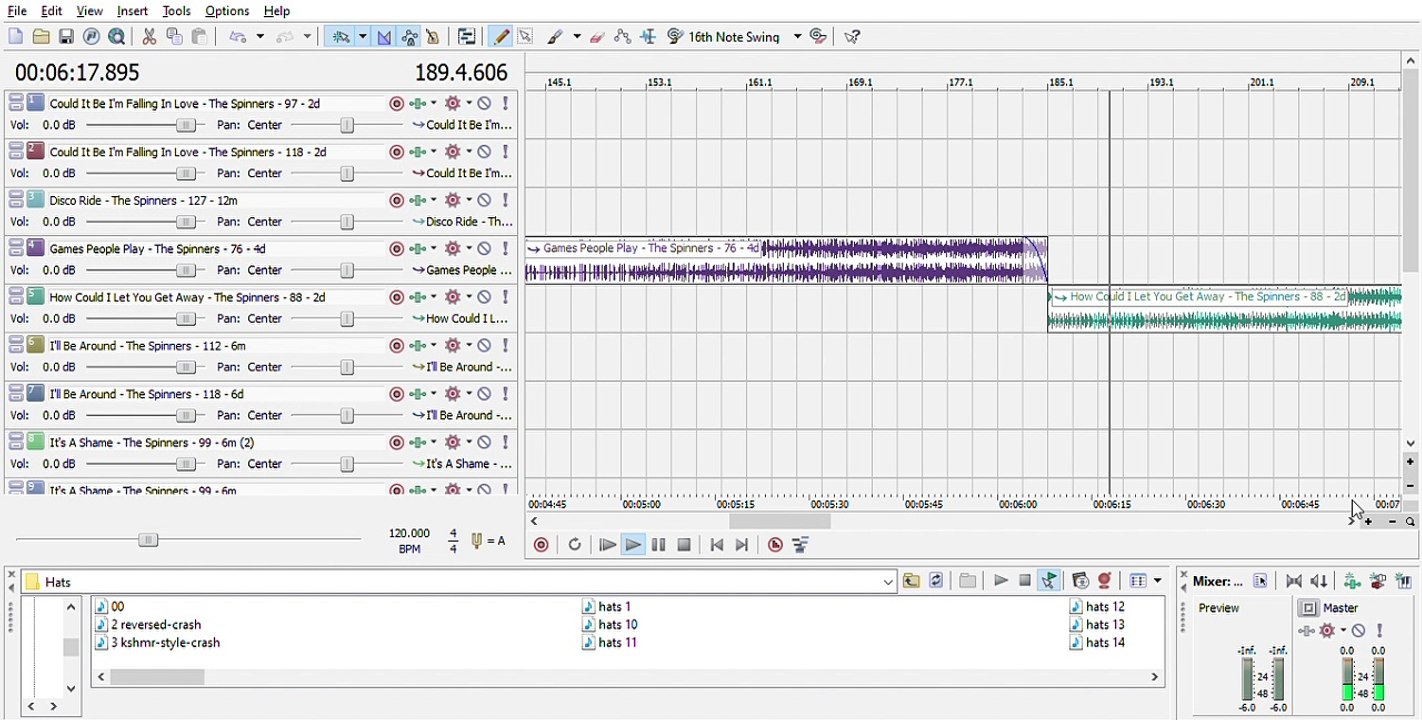This screenshot has height=720, width=1422.
Task: Open the Insert menu
Action: click(x=132, y=11)
